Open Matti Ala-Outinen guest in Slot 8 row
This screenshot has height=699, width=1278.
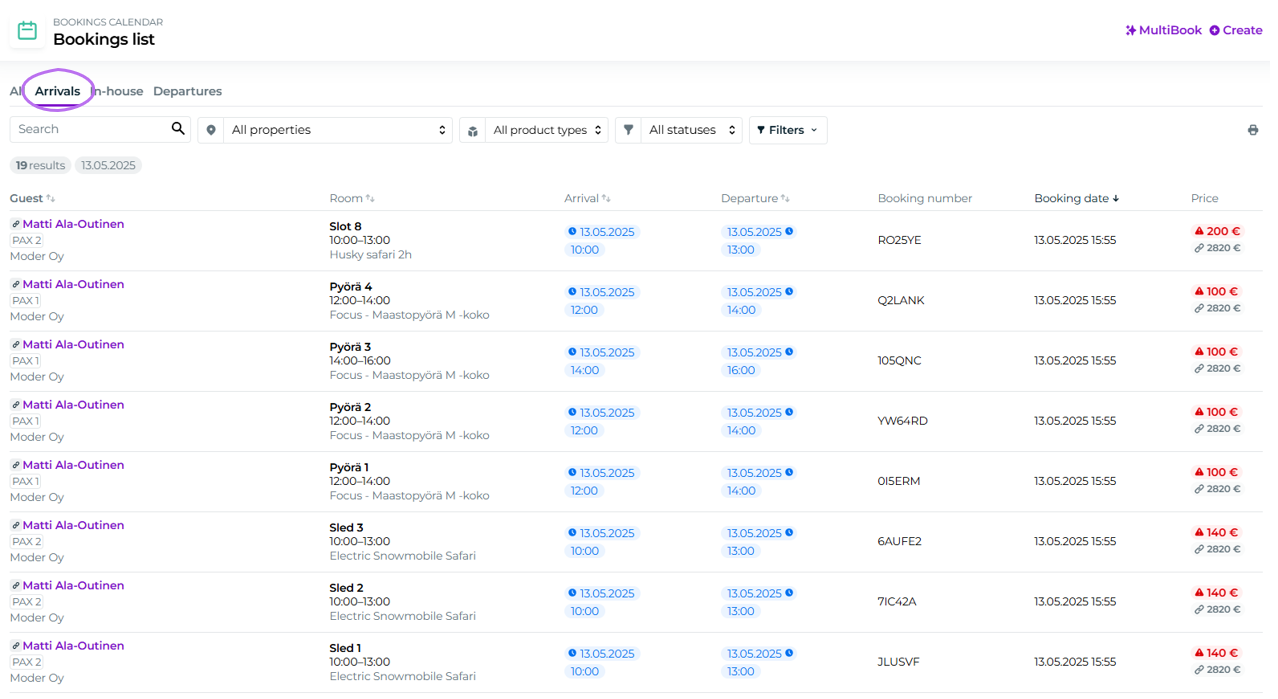pos(74,224)
